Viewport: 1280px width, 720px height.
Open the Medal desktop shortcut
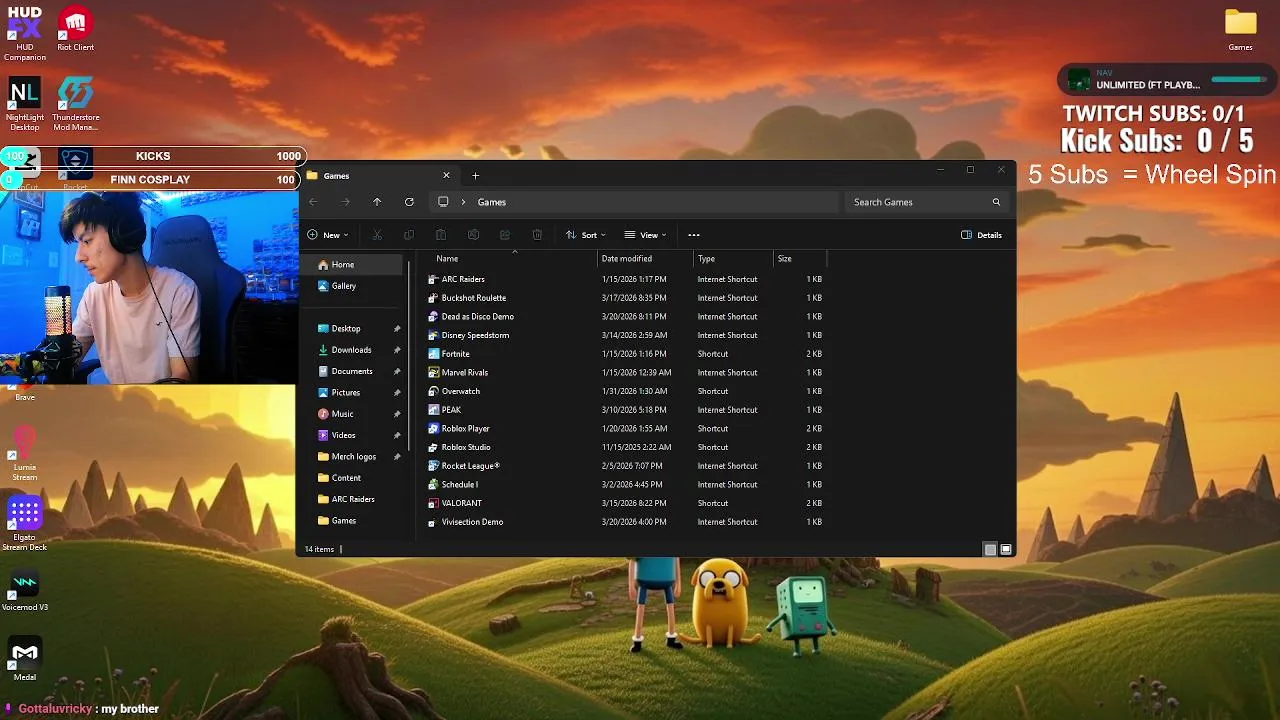pyautogui.click(x=25, y=659)
